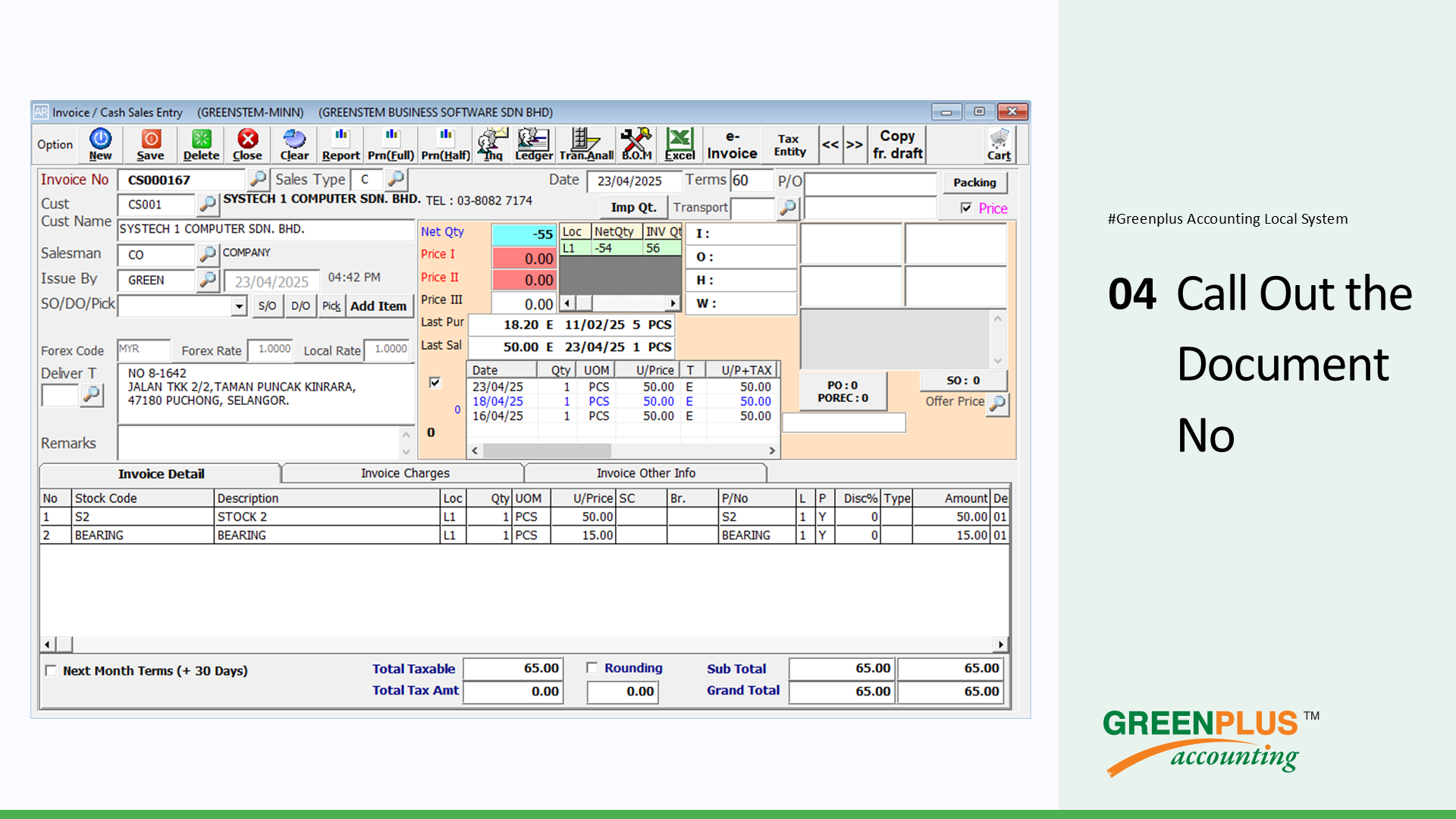Viewport: 1456px width, 819px height.
Task: Switch to the Invoice Other Info tab
Action: coord(645,473)
